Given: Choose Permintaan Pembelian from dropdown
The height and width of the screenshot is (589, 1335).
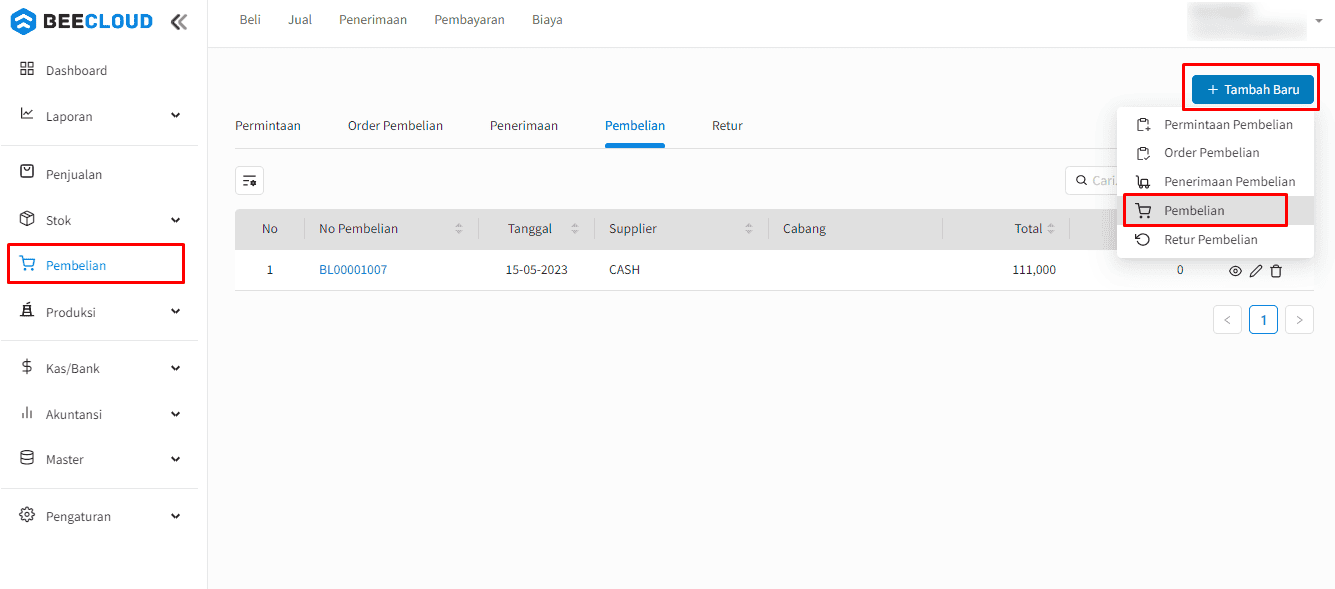Looking at the screenshot, I should pos(1215,125).
